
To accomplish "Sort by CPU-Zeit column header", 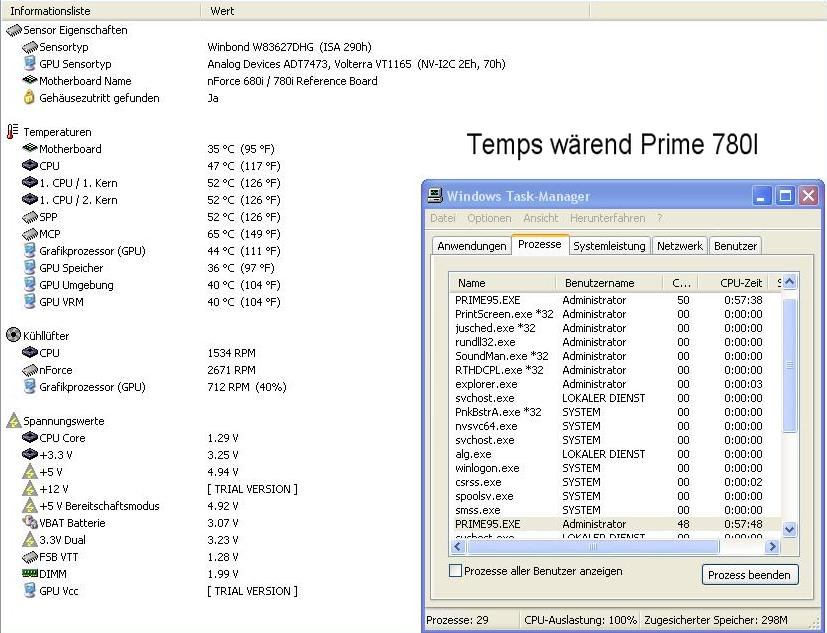I will point(735,283).
